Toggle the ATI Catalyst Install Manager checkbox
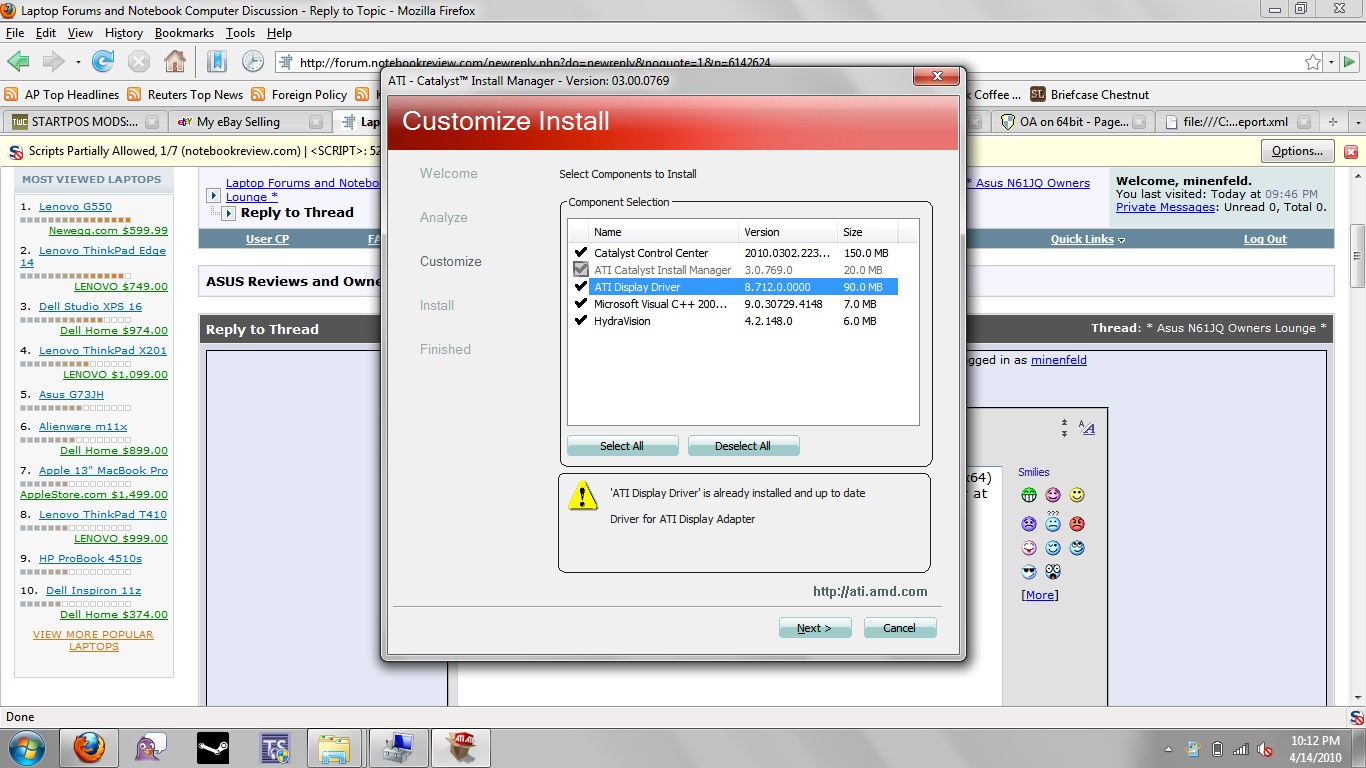This screenshot has width=1366, height=768. pos(580,270)
